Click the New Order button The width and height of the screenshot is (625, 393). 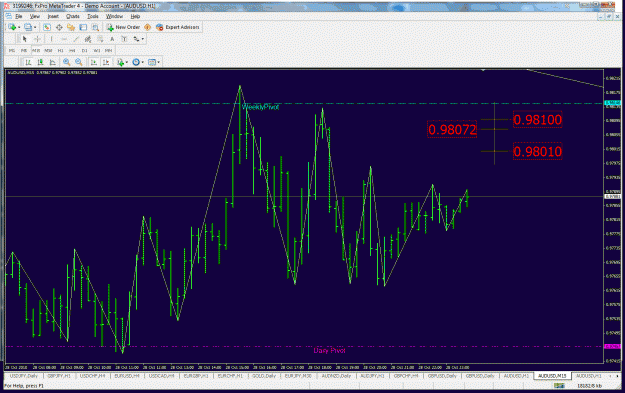click(x=123, y=27)
